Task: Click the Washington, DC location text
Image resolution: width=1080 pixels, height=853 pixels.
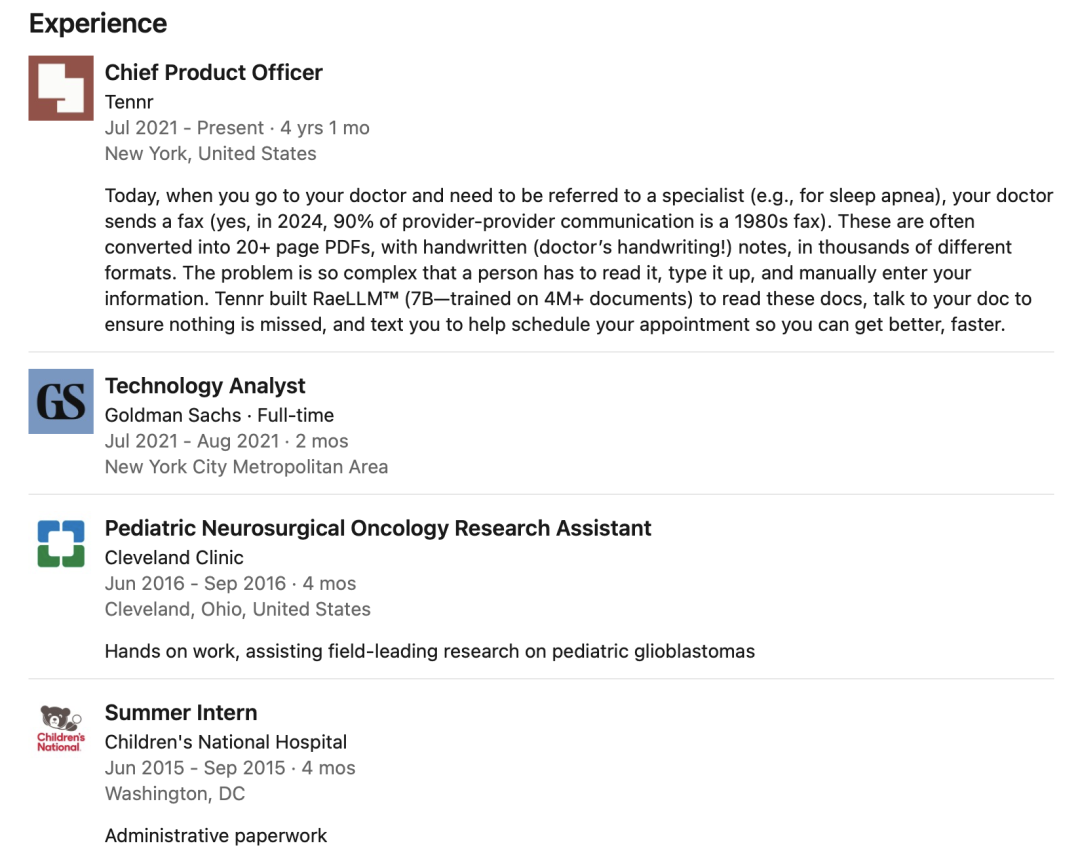Action: click(x=174, y=794)
